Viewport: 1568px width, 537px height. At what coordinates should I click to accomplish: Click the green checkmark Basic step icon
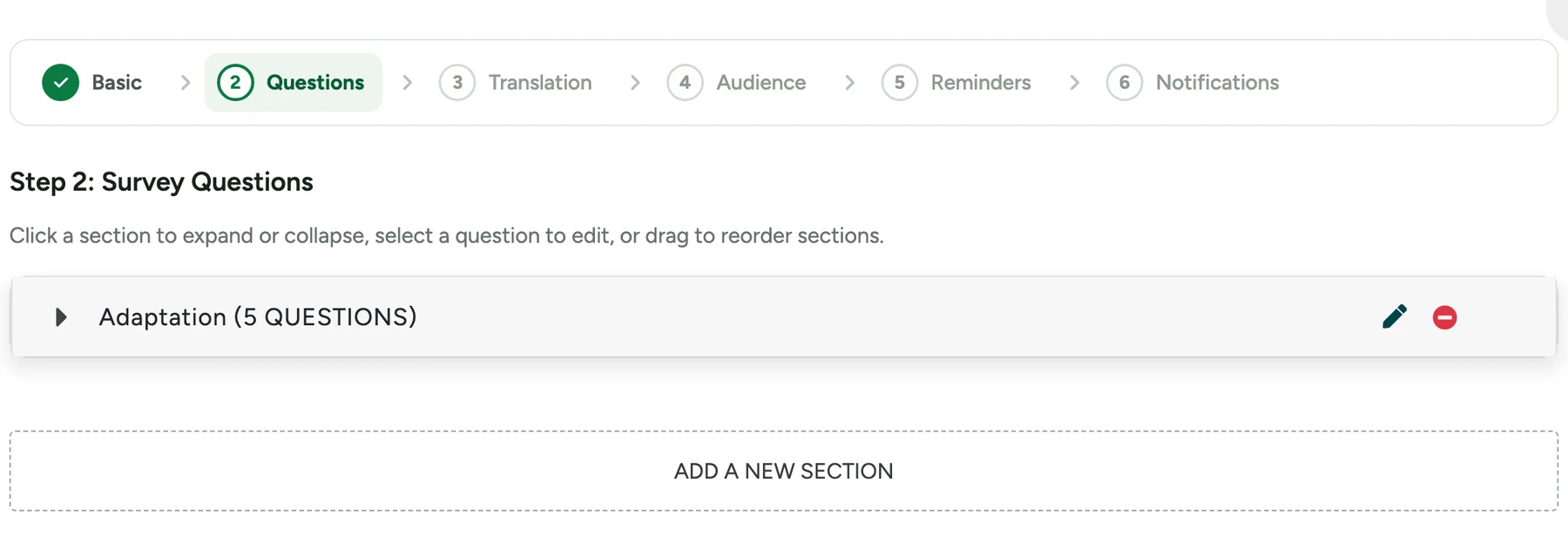(x=61, y=83)
